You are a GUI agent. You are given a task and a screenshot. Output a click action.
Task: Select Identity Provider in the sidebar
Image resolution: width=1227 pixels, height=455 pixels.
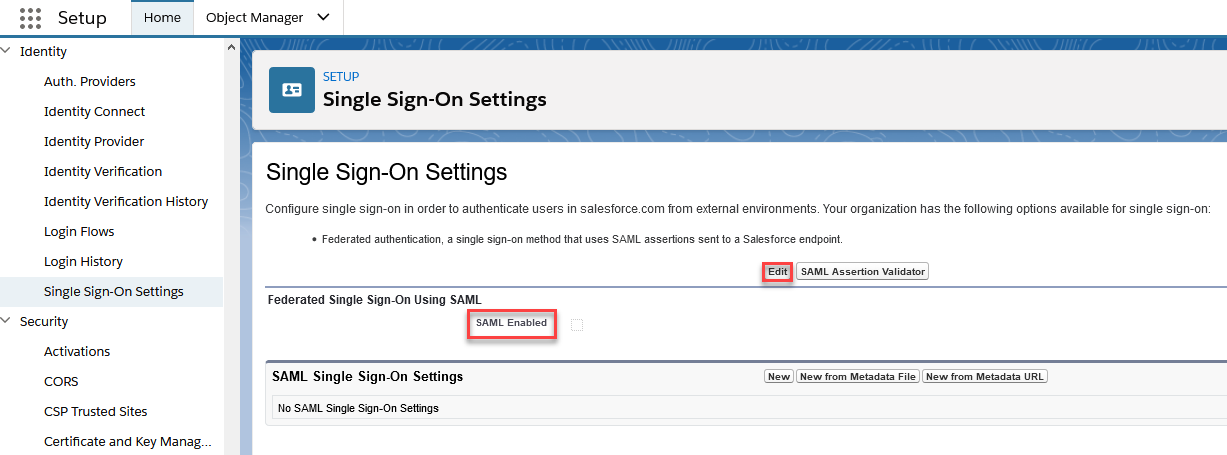94,142
